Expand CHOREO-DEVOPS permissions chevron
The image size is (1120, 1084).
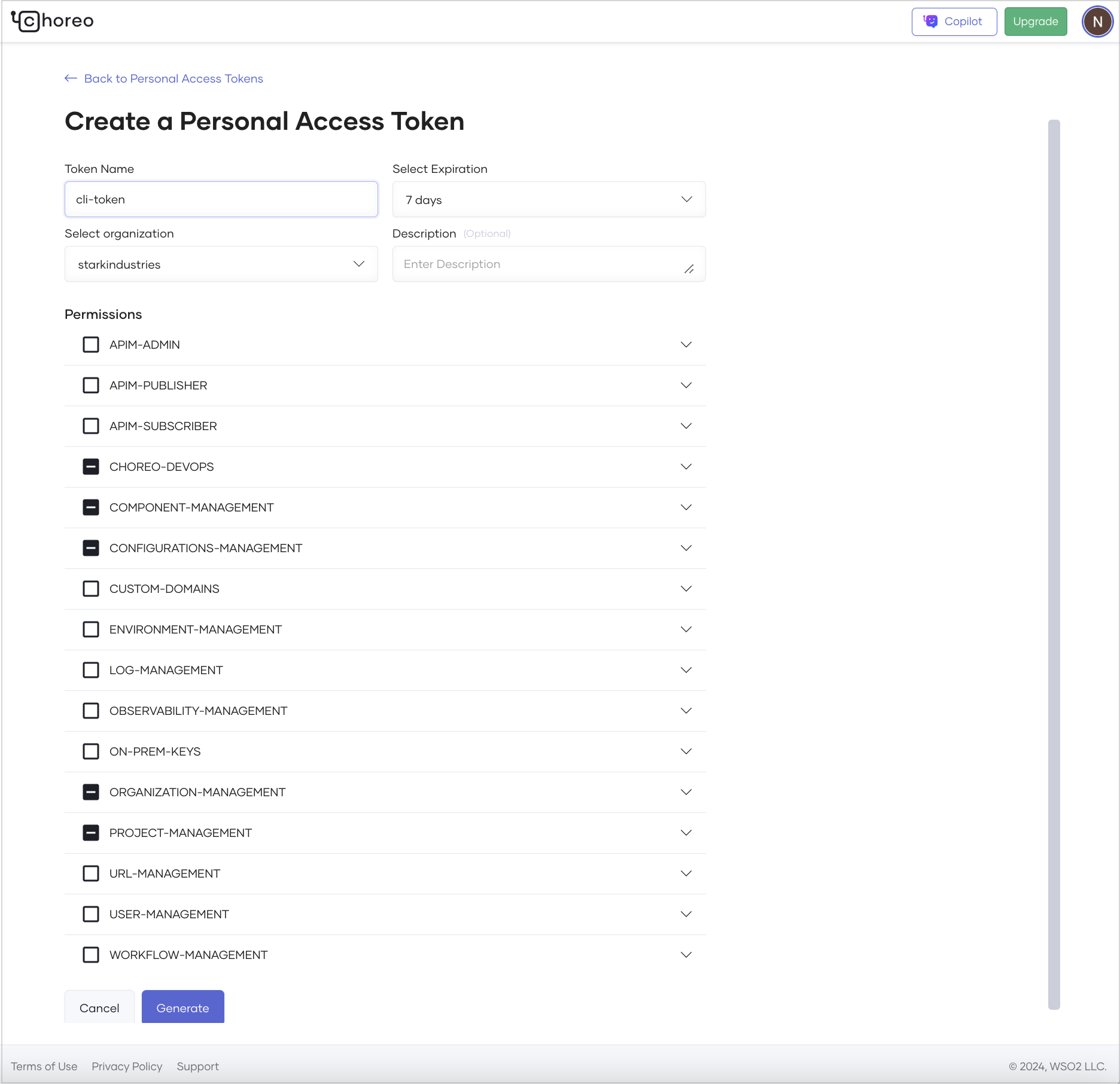(x=686, y=467)
